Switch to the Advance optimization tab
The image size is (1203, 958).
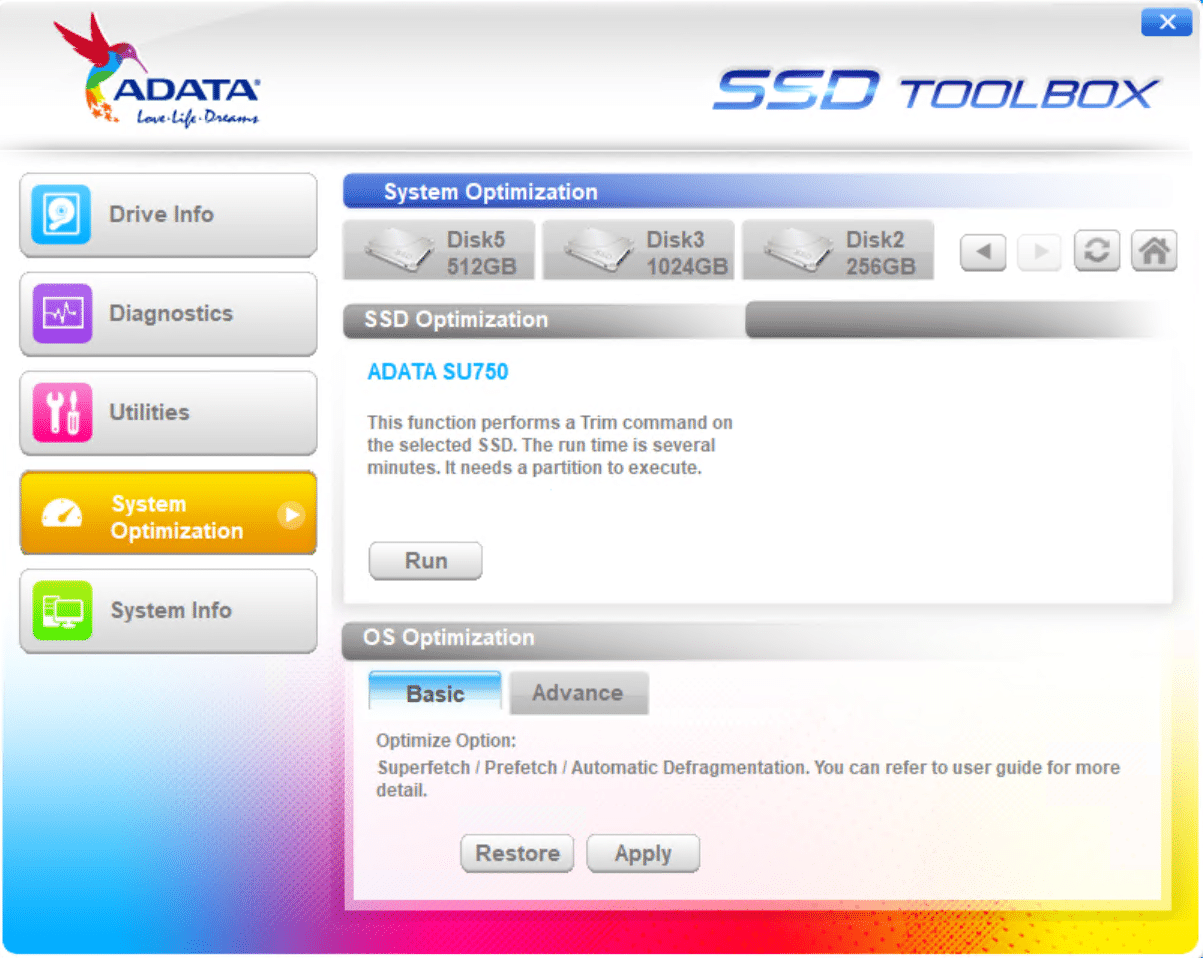coord(578,693)
